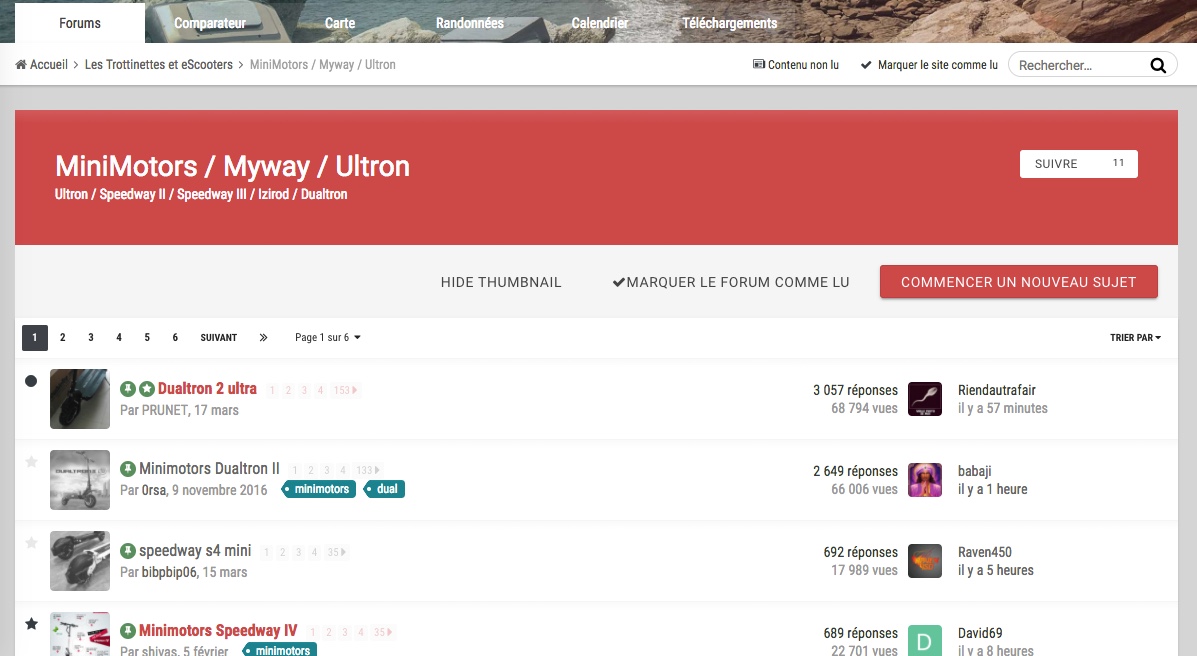Viewport: 1197px width, 656px height.
Task: Click pinned icon on Dualtron 2 ultra
Action: click(128, 389)
